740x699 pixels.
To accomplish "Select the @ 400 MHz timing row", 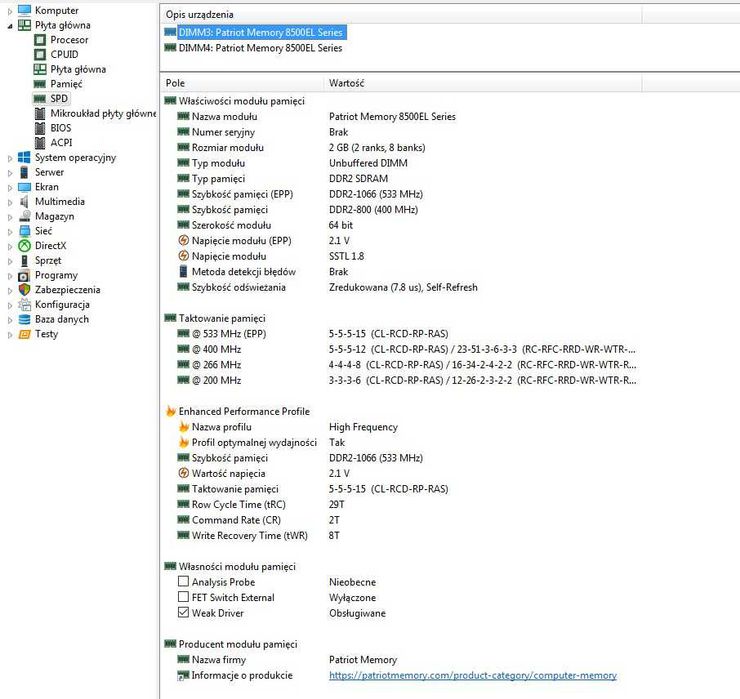I will [x=401, y=349].
